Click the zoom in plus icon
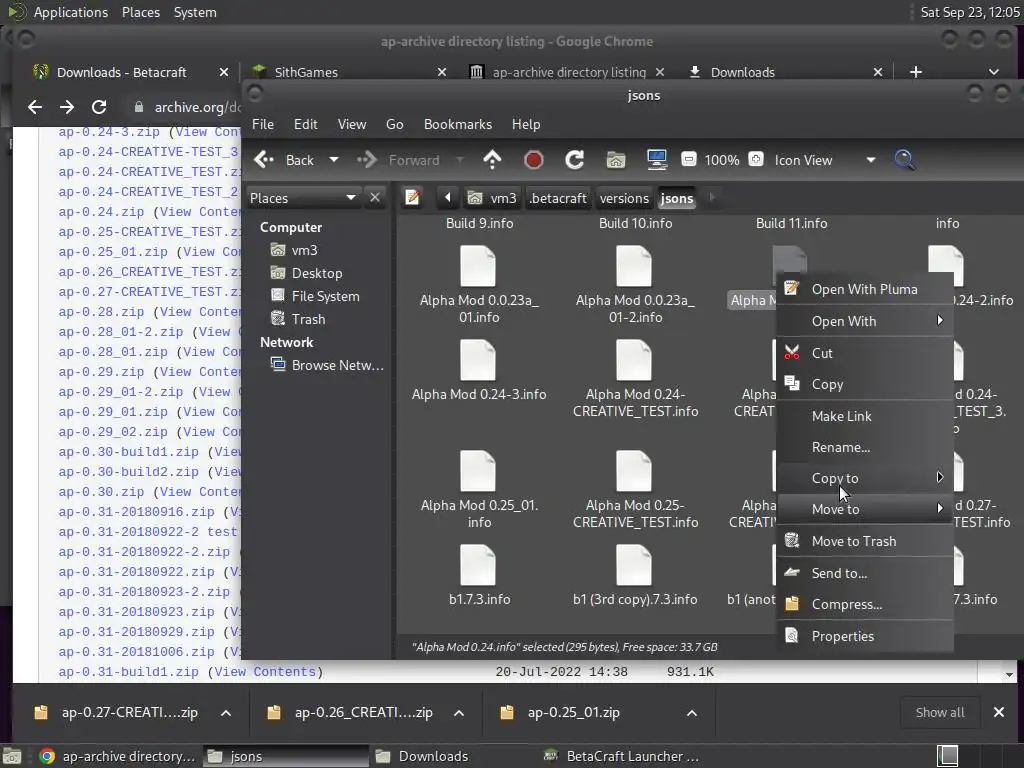Viewport: 1024px width, 768px height. pos(756,159)
